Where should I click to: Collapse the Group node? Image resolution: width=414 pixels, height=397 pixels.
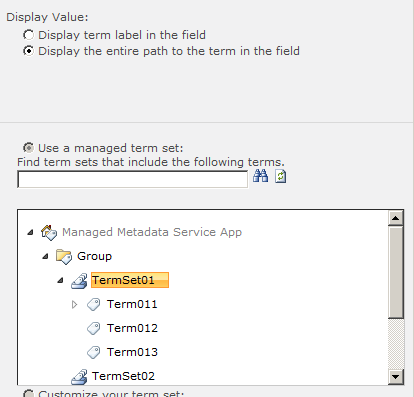coord(45,256)
